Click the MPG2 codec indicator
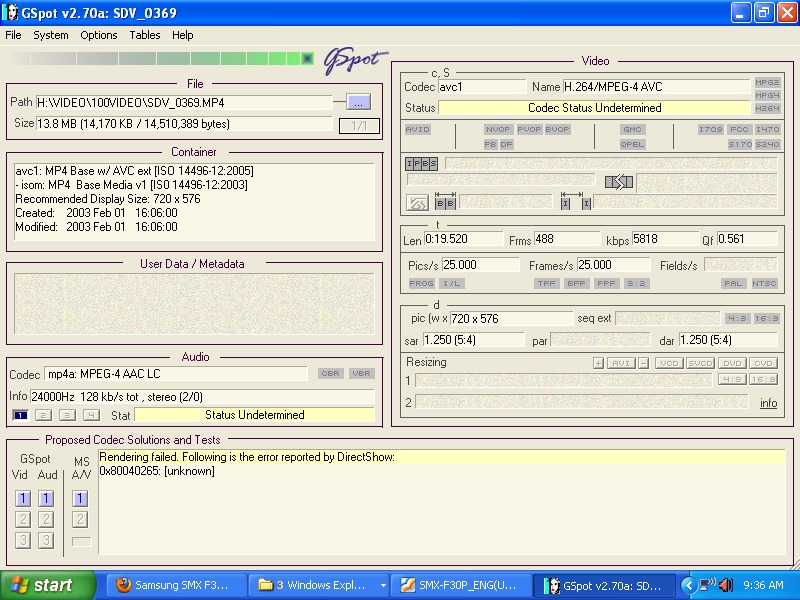Image resolution: width=800 pixels, height=600 pixels. (x=767, y=82)
